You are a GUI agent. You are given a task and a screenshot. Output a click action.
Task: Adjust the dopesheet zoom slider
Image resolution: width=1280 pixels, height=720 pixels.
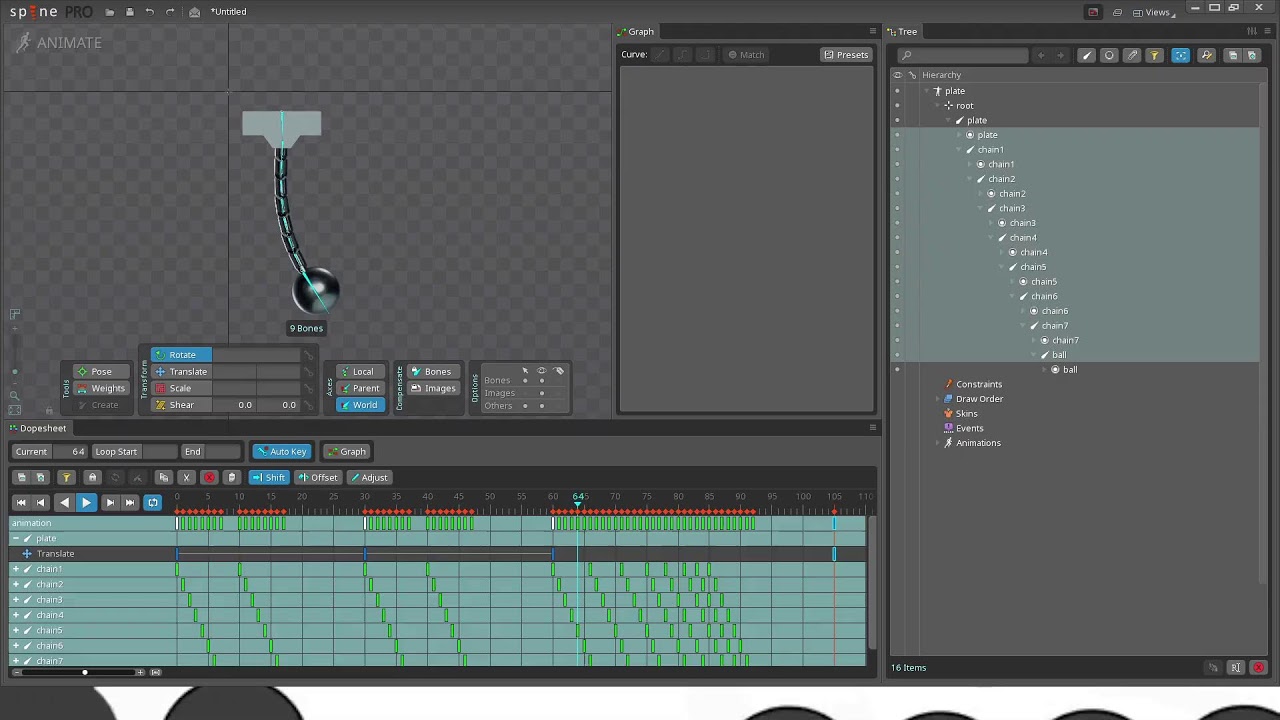[84, 673]
